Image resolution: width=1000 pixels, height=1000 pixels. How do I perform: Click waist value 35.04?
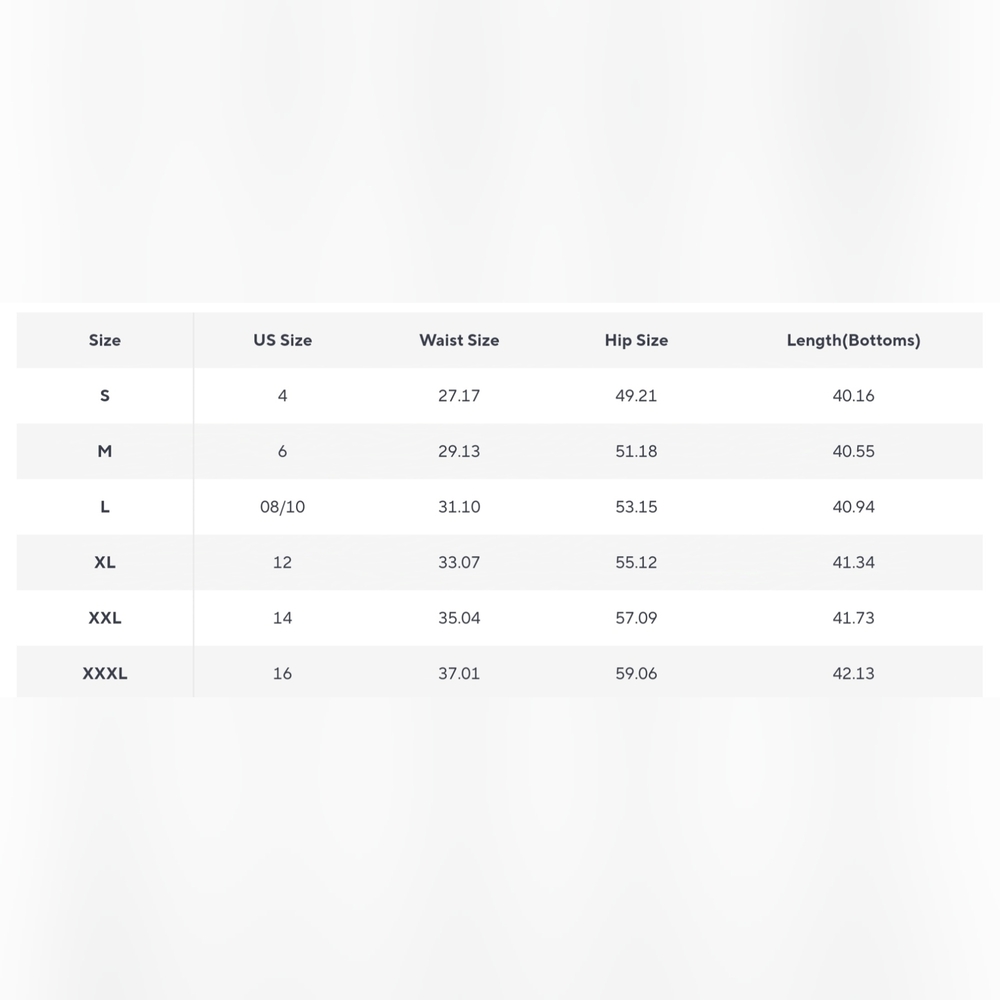(x=459, y=618)
